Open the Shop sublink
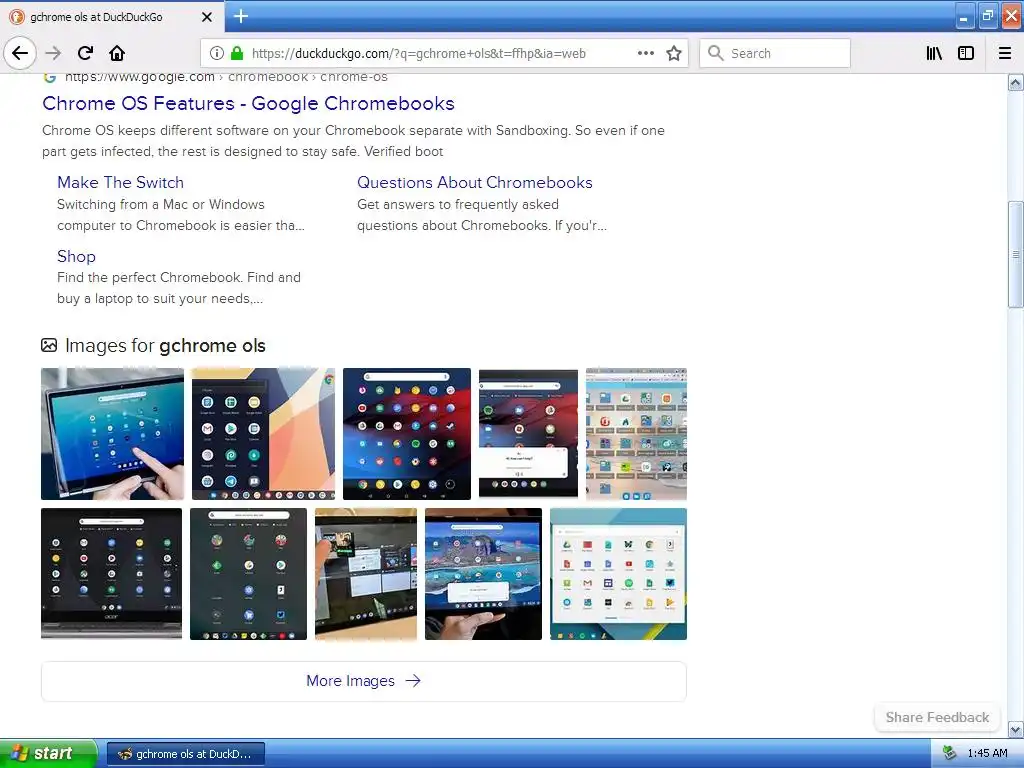Viewport: 1024px width, 768px height. (76, 256)
